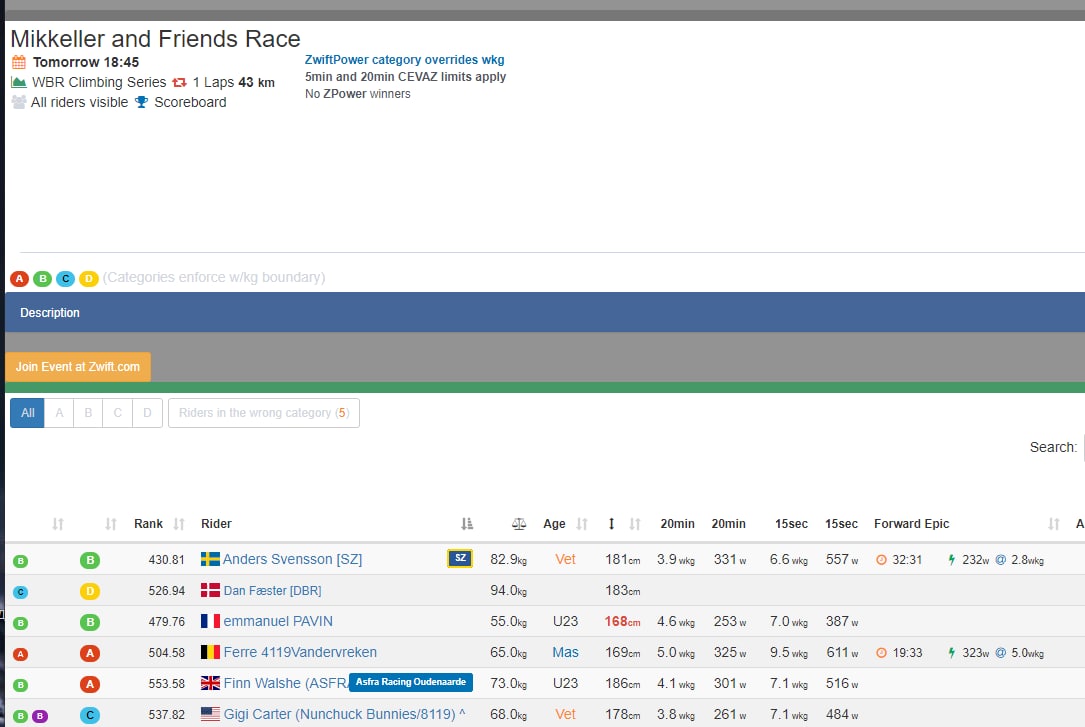Click the WBR Climbing Series text

coord(99,82)
